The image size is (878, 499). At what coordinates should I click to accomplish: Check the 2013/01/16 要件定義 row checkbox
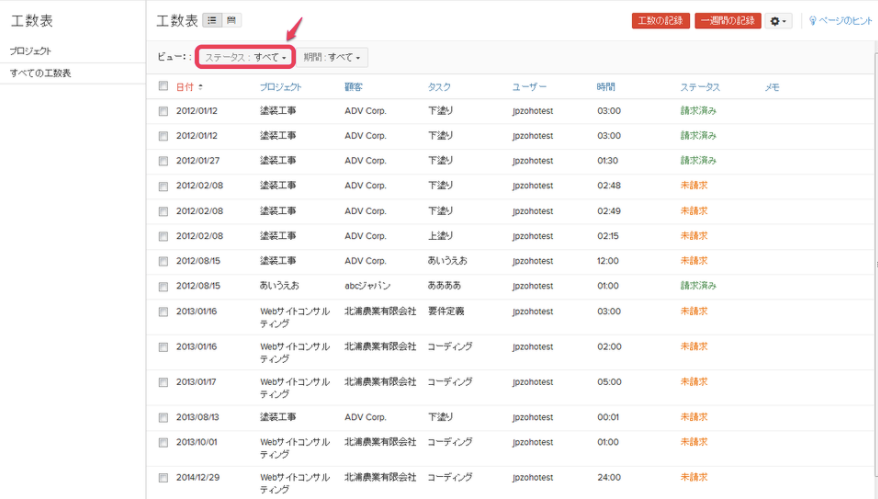[x=163, y=311]
